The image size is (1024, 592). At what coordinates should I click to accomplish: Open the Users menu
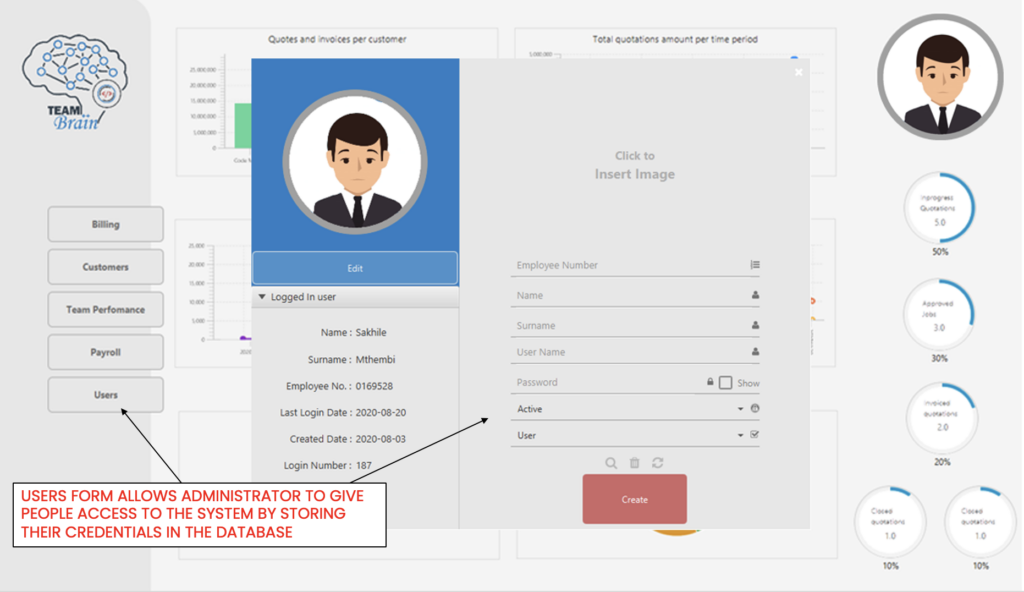pos(105,395)
